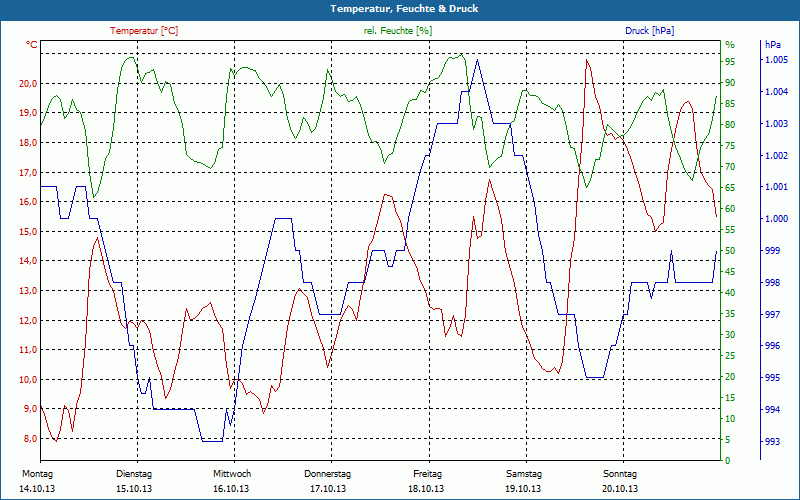Click the "16,0" temperature axis value
The height and width of the screenshot is (500, 800).
28,202
